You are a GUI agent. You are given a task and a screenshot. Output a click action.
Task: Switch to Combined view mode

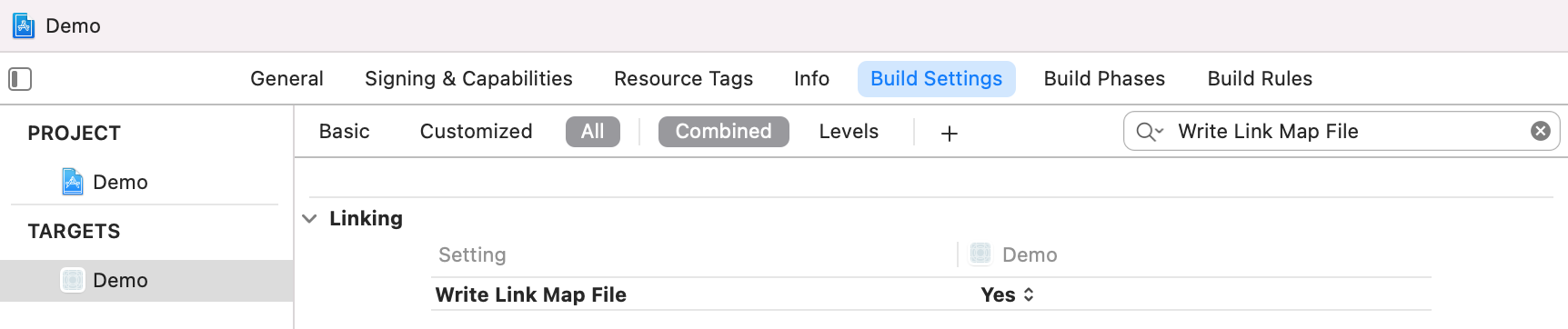point(723,132)
